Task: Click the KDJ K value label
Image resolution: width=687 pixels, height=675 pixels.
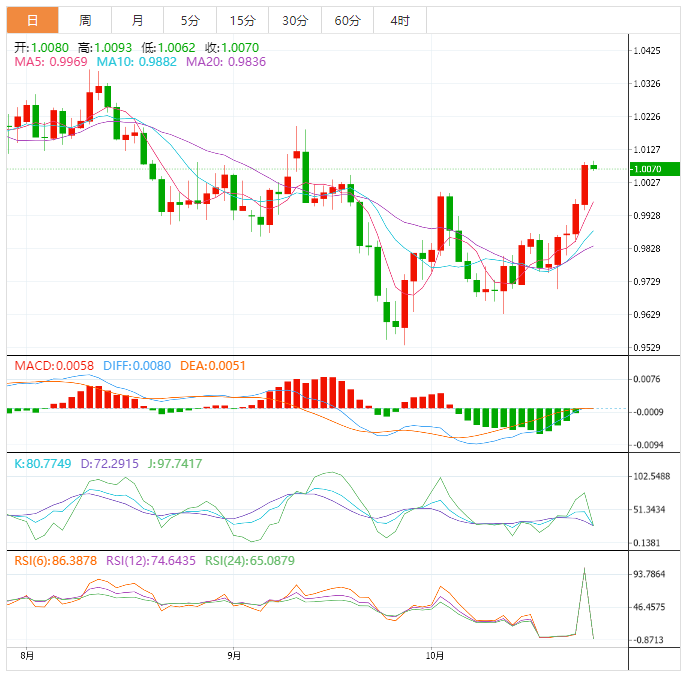Action: (42, 465)
